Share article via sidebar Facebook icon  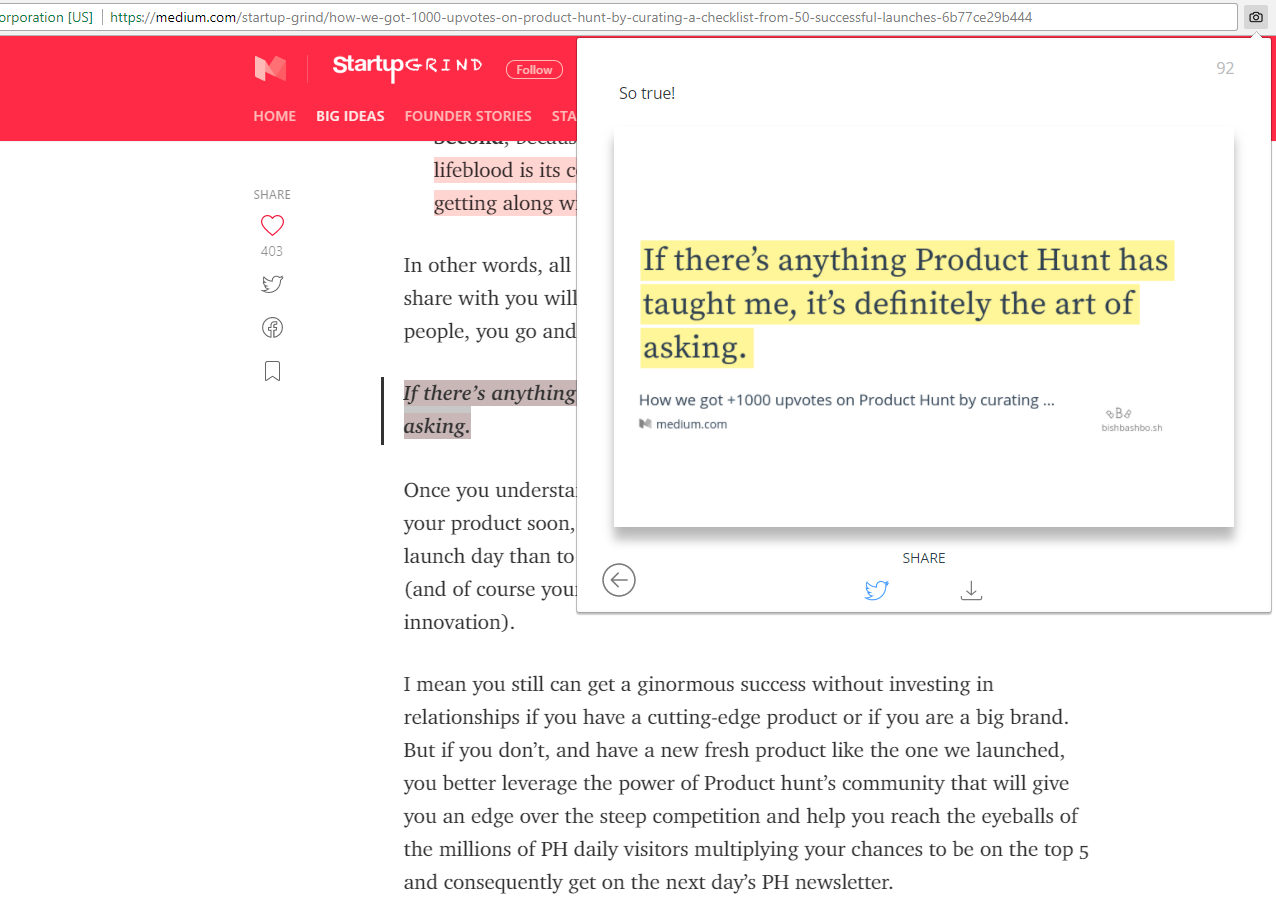tap(272, 328)
